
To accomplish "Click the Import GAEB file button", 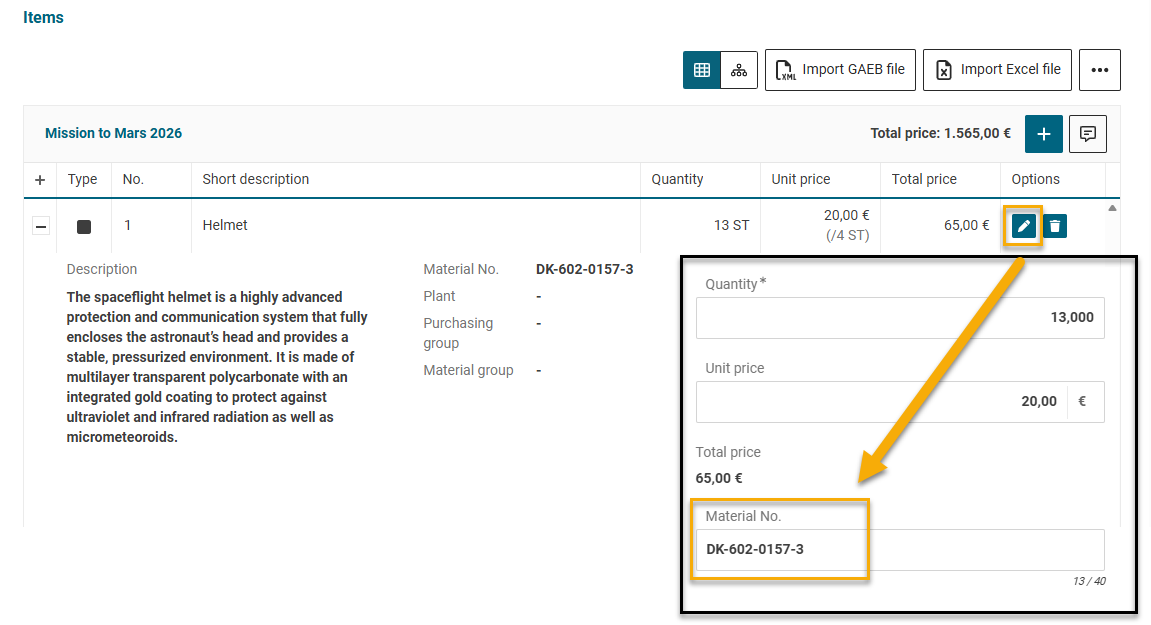I will (x=840, y=70).
